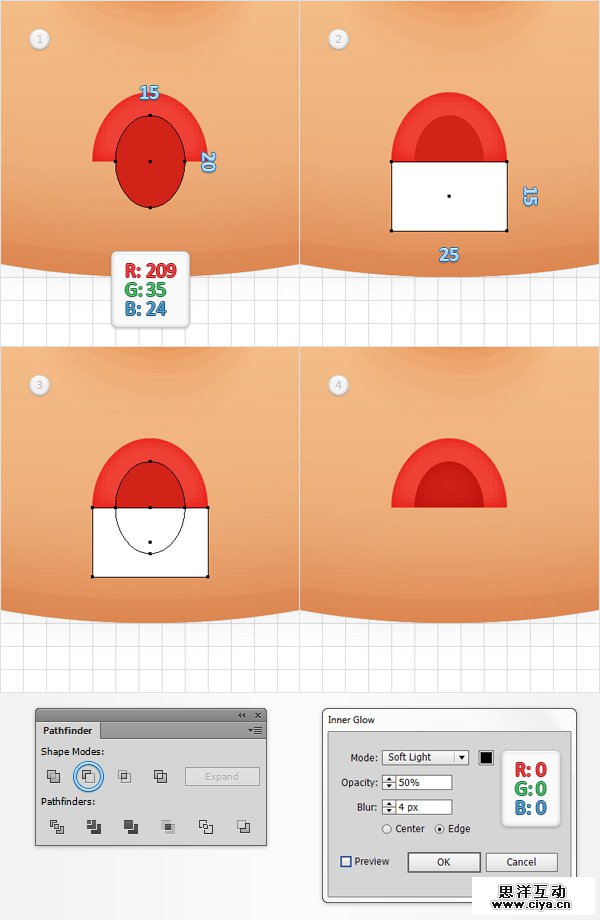600x920 pixels.
Task: Collapse the Pathfinder panel with double arrows
Action: pos(242,715)
